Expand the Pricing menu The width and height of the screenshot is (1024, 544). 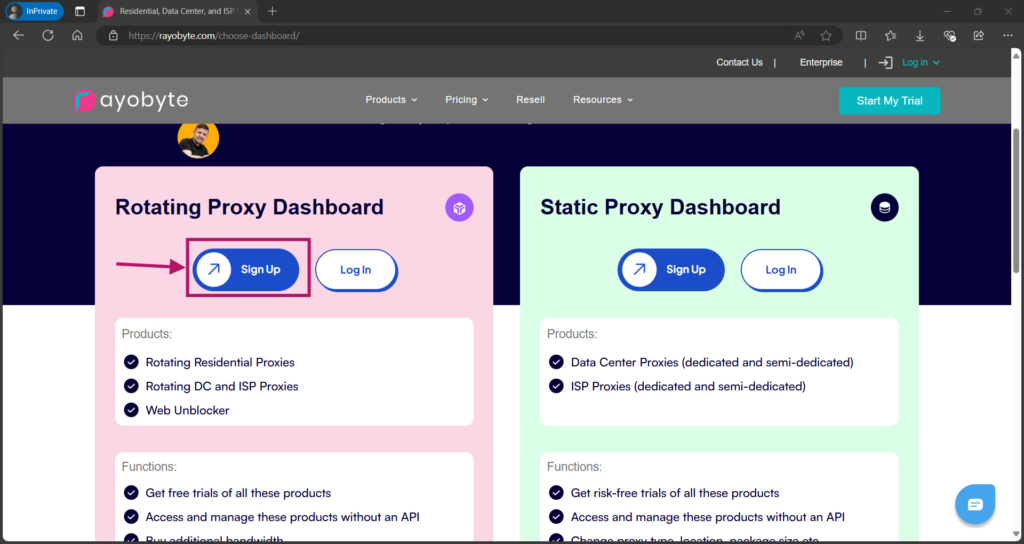pyautogui.click(x=466, y=100)
